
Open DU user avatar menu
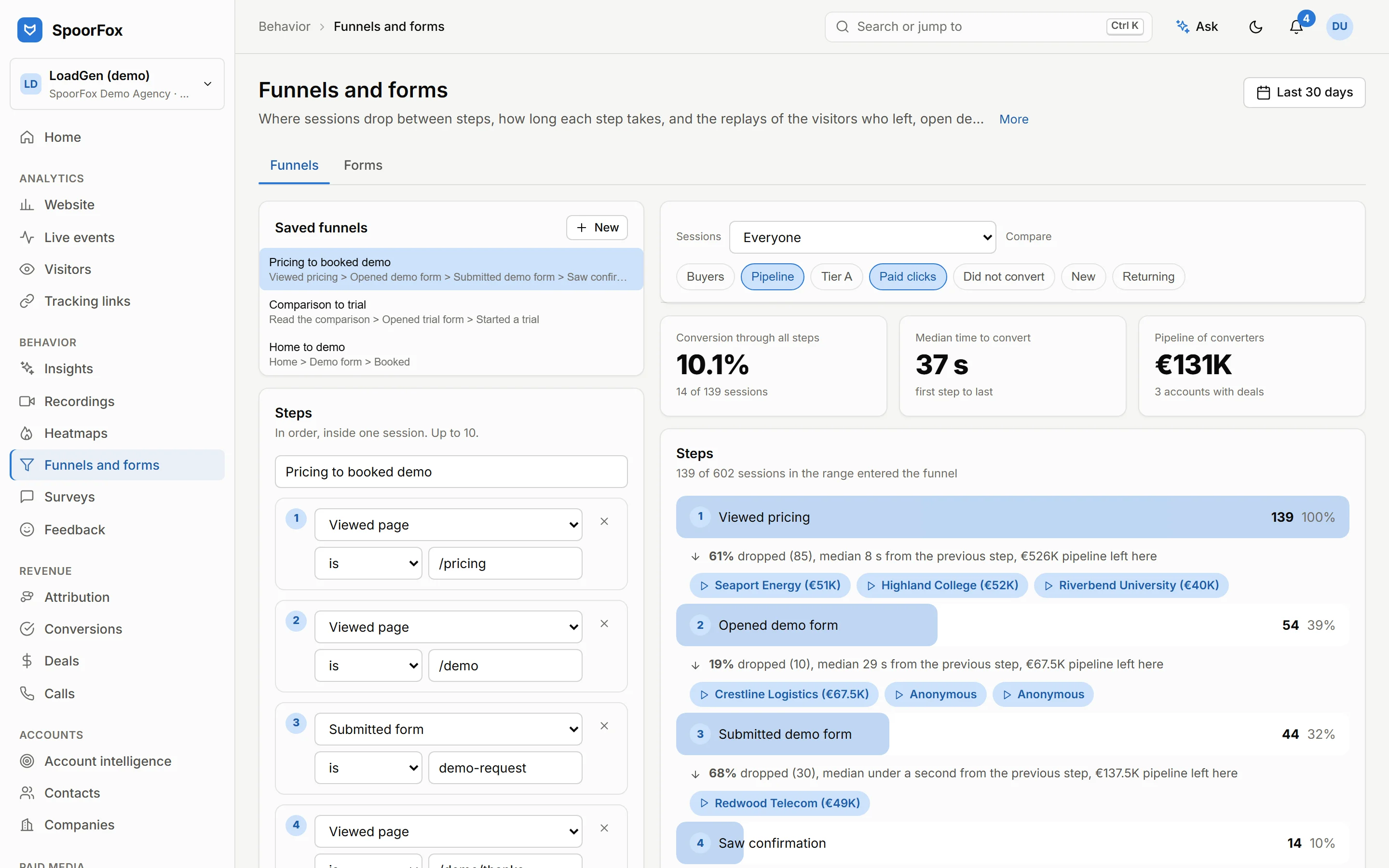(x=1340, y=27)
